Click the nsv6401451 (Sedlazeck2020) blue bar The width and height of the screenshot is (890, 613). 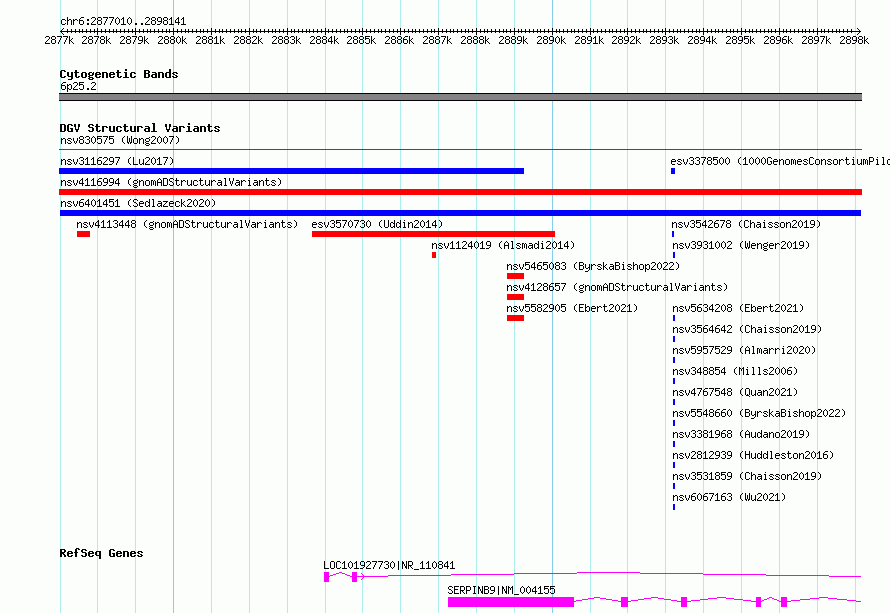click(x=460, y=213)
